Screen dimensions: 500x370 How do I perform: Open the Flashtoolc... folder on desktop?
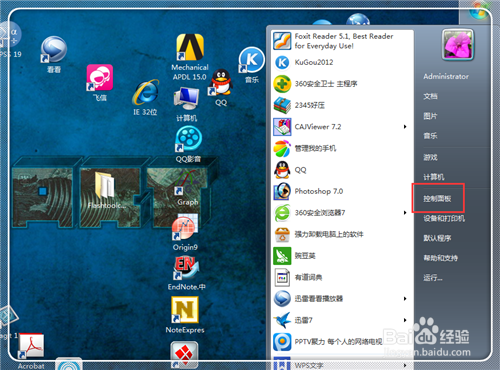tap(107, 190)
